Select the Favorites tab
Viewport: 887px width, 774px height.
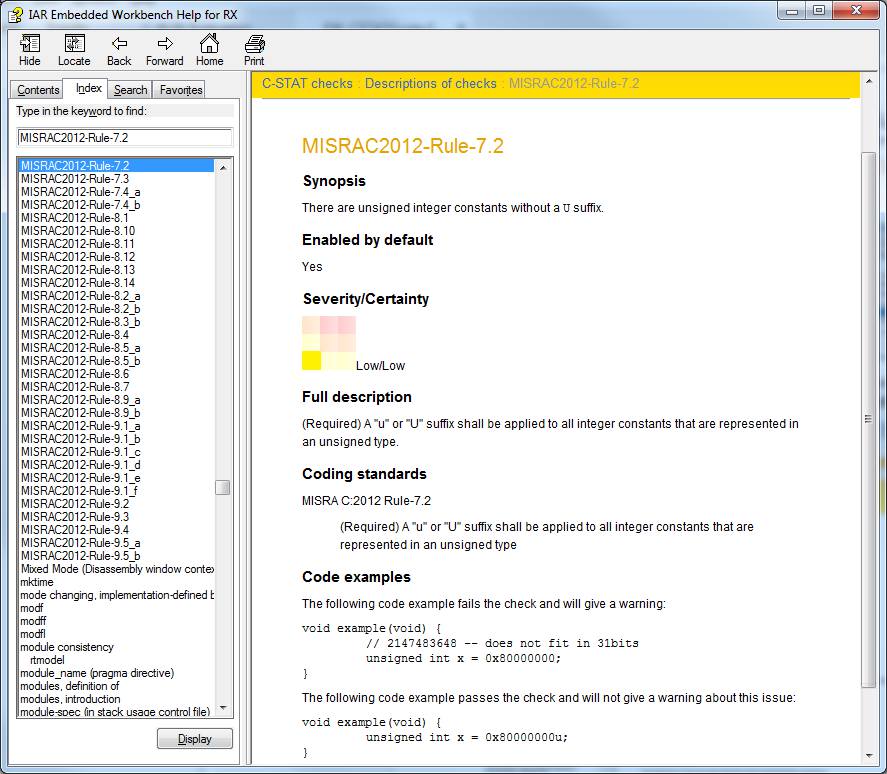[x=181, y=90]
